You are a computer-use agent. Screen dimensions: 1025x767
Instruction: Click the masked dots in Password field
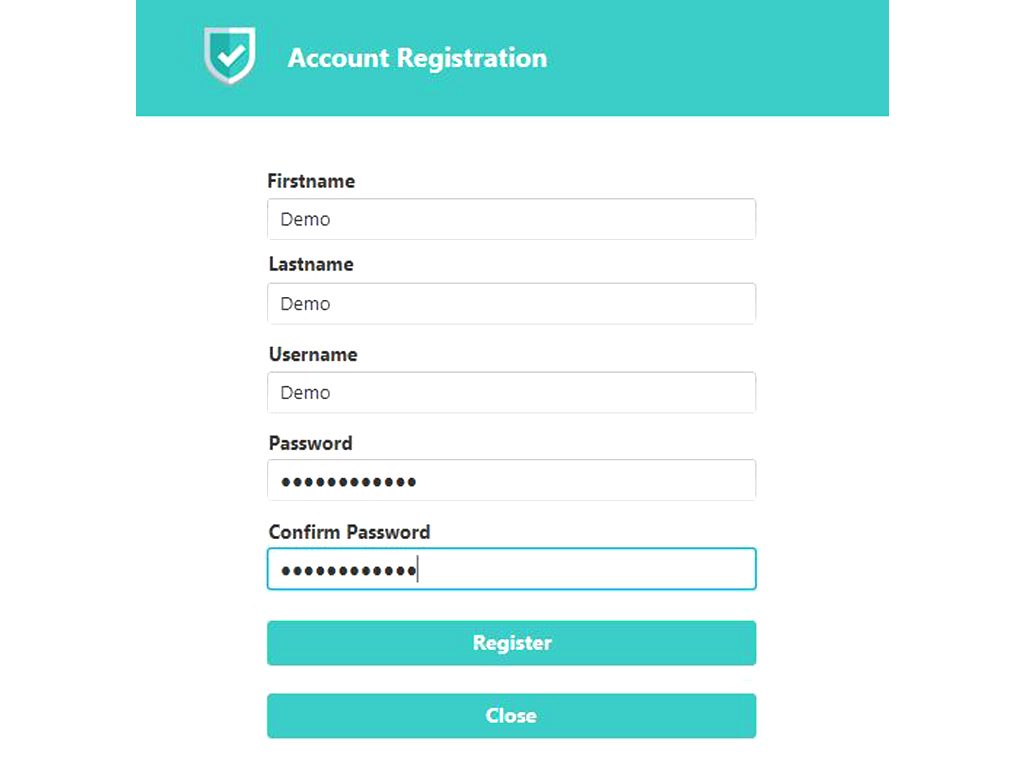coord(348,483)
